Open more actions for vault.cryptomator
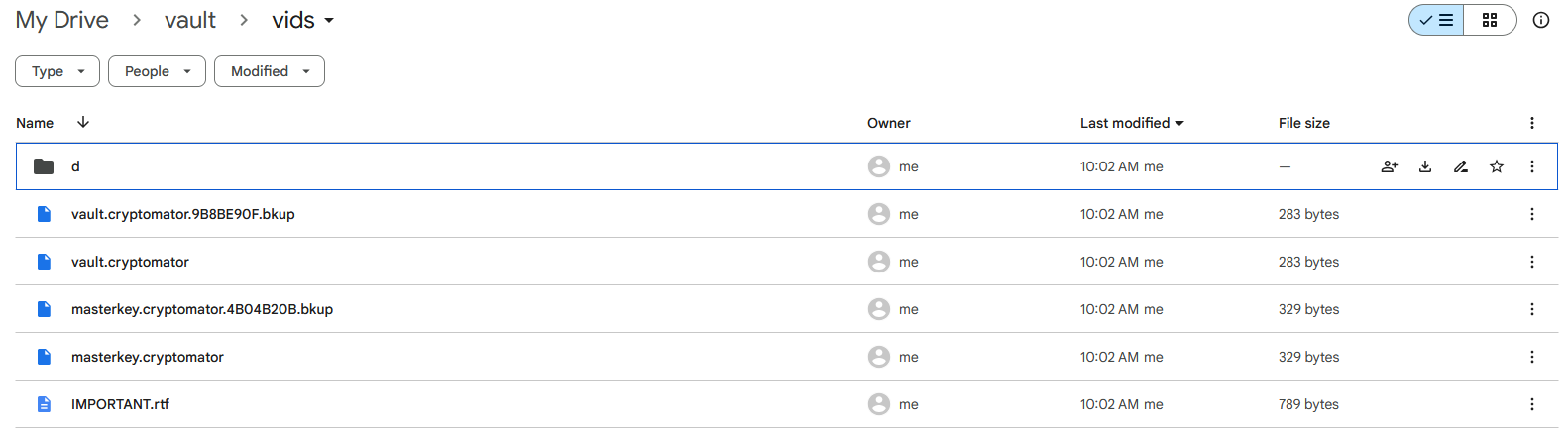 (x=1532, y=262)
